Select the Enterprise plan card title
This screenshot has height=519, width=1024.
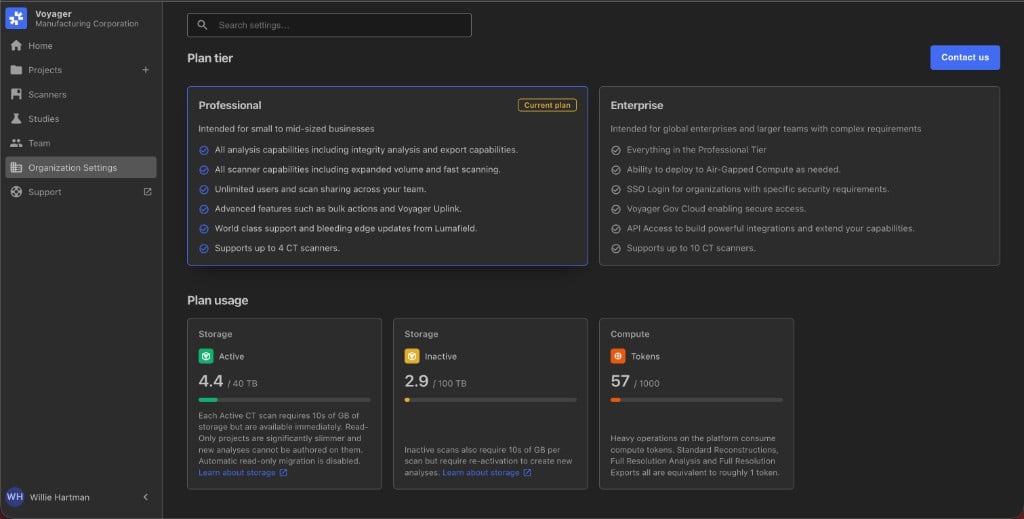[x=637, y=105]
